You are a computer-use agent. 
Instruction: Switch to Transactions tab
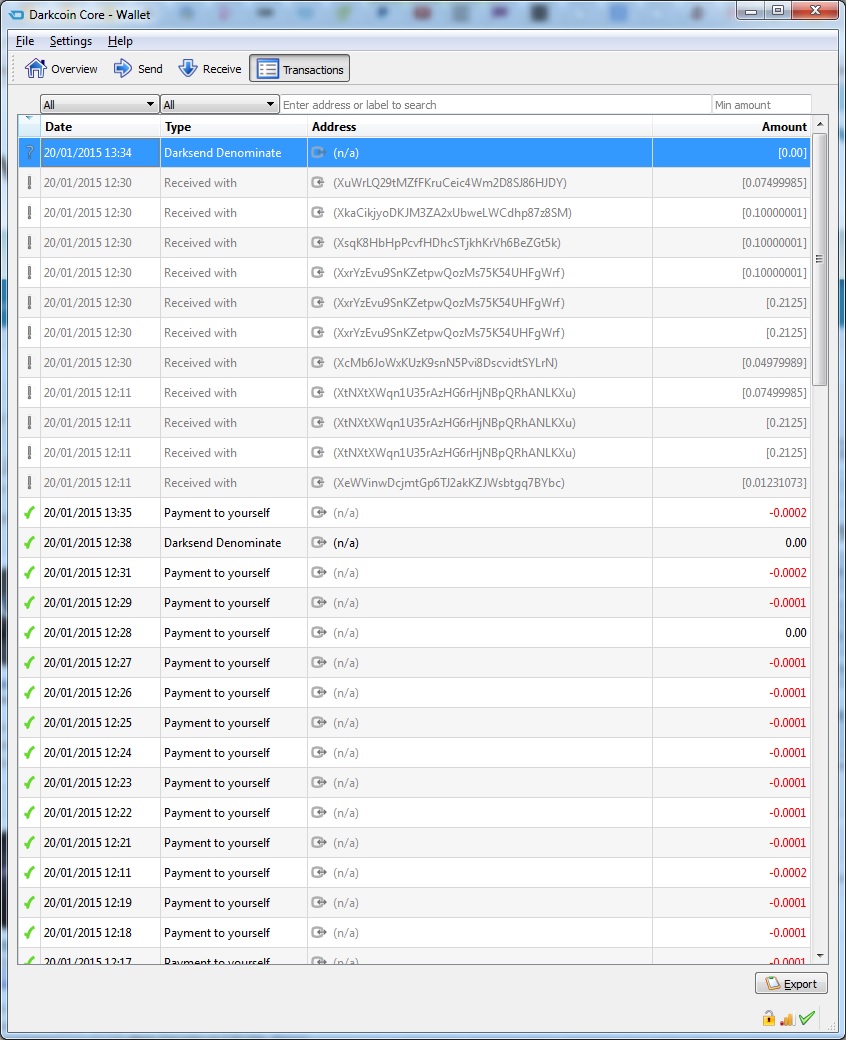(300, 69)
